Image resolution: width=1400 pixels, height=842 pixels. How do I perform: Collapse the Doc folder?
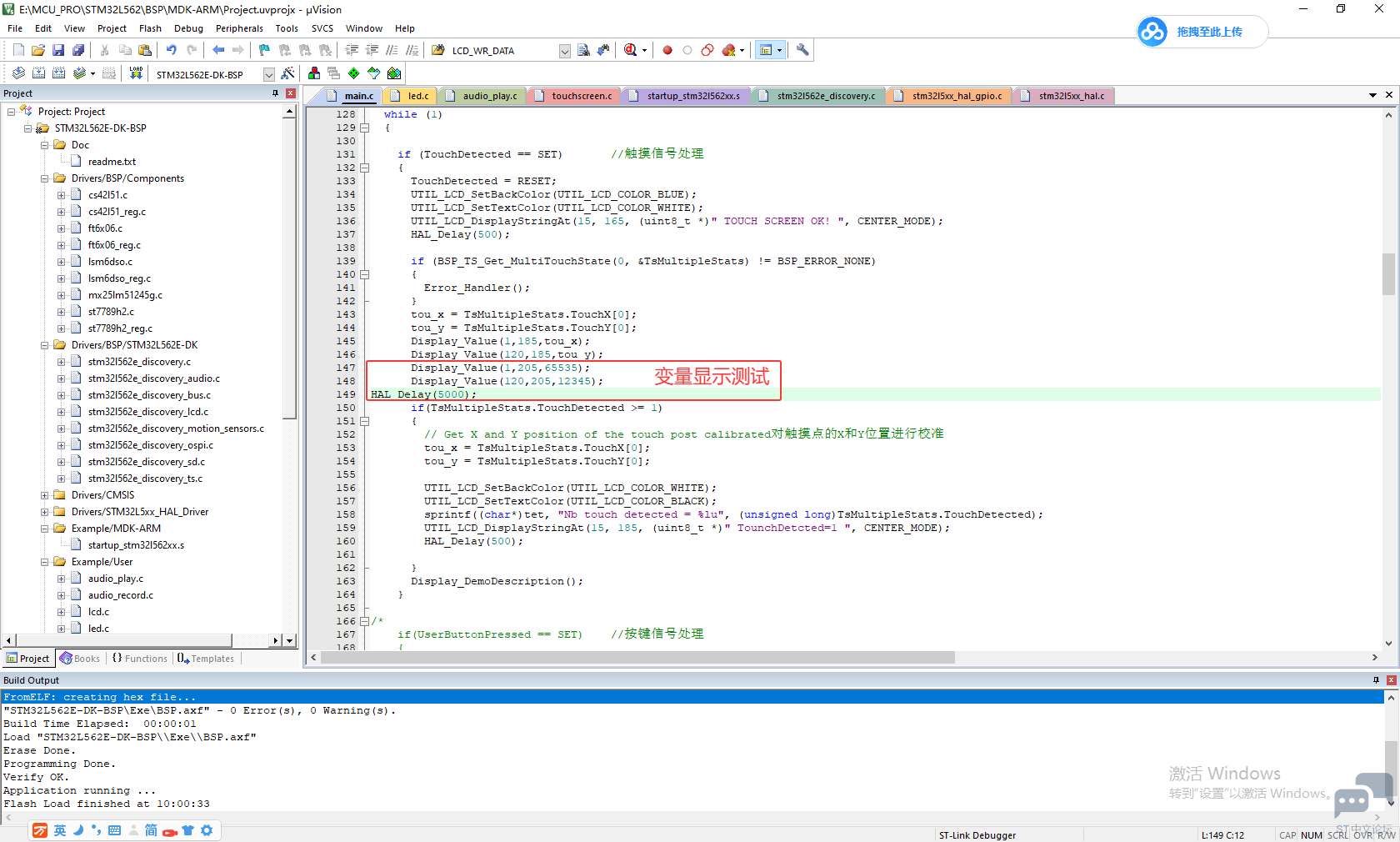pyautogui.click(x=45, y=145)
